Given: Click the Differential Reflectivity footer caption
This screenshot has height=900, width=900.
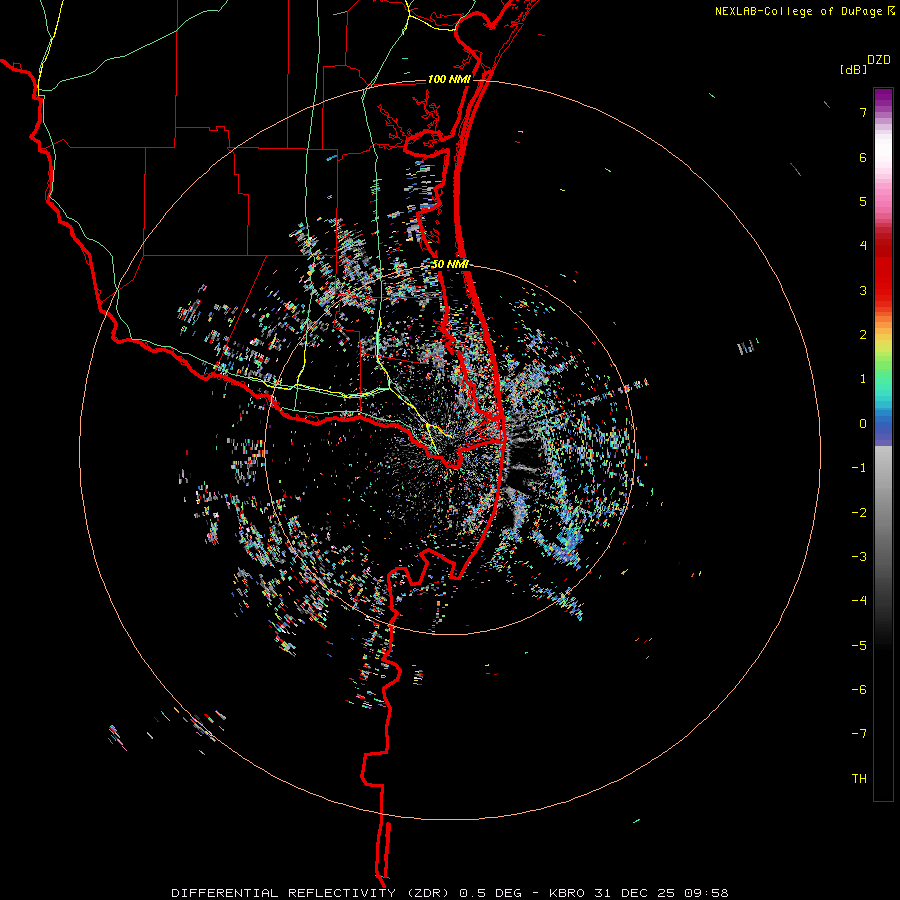Looking at the screenshot, I should click(449, 893).
